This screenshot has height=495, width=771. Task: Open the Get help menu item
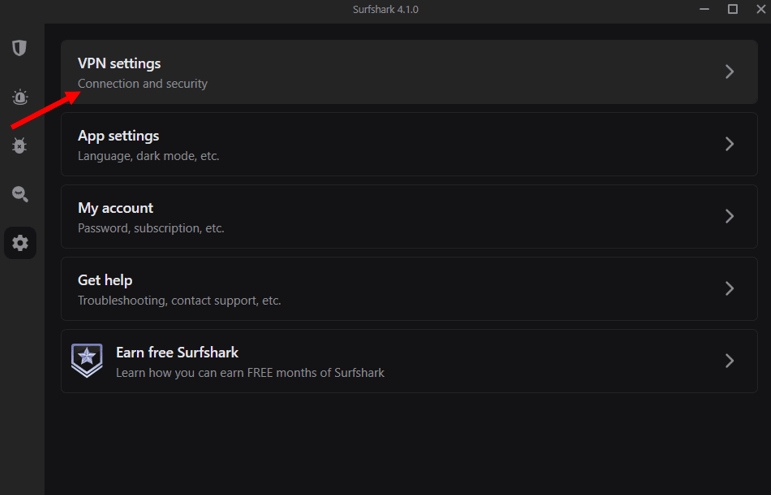pyautogui.click(x=105, y=280)
